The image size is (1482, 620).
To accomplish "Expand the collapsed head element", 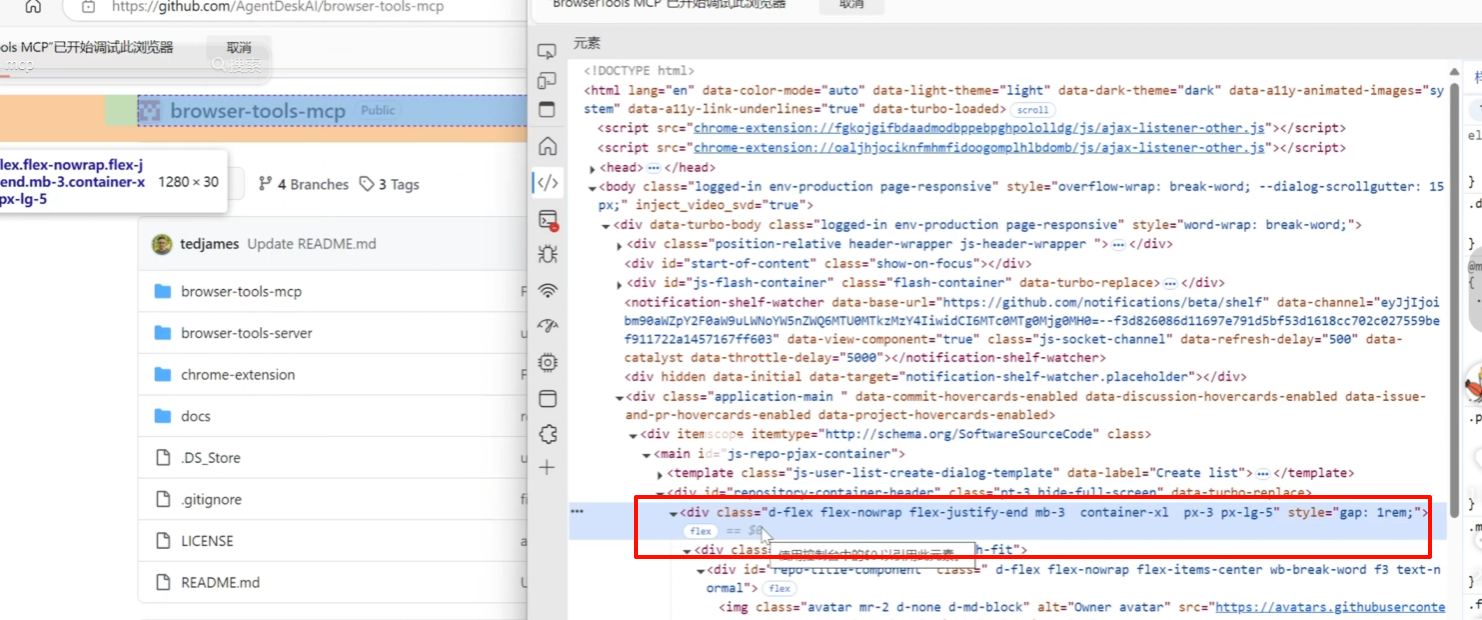I will [x=593, y=168].
